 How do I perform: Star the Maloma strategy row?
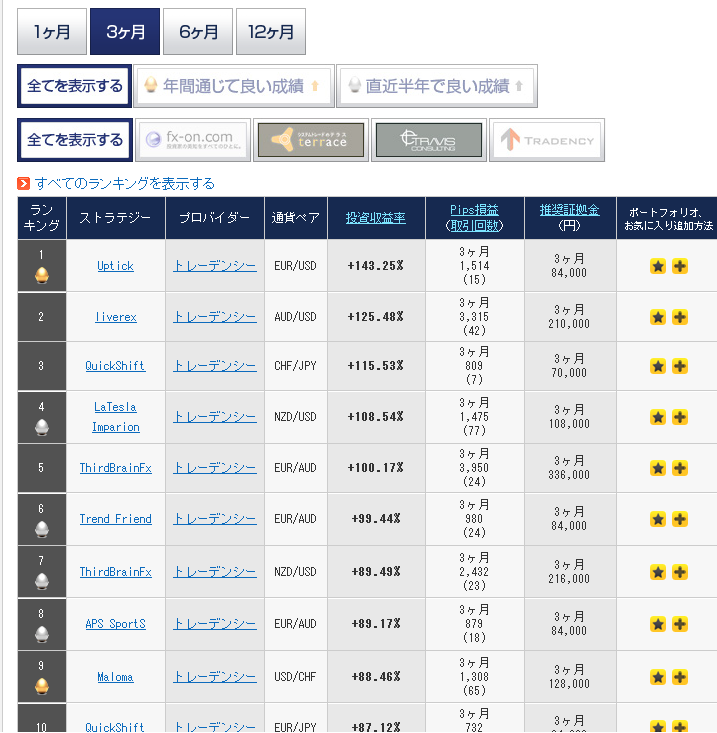pyautogui.click(x=658, y=677)
